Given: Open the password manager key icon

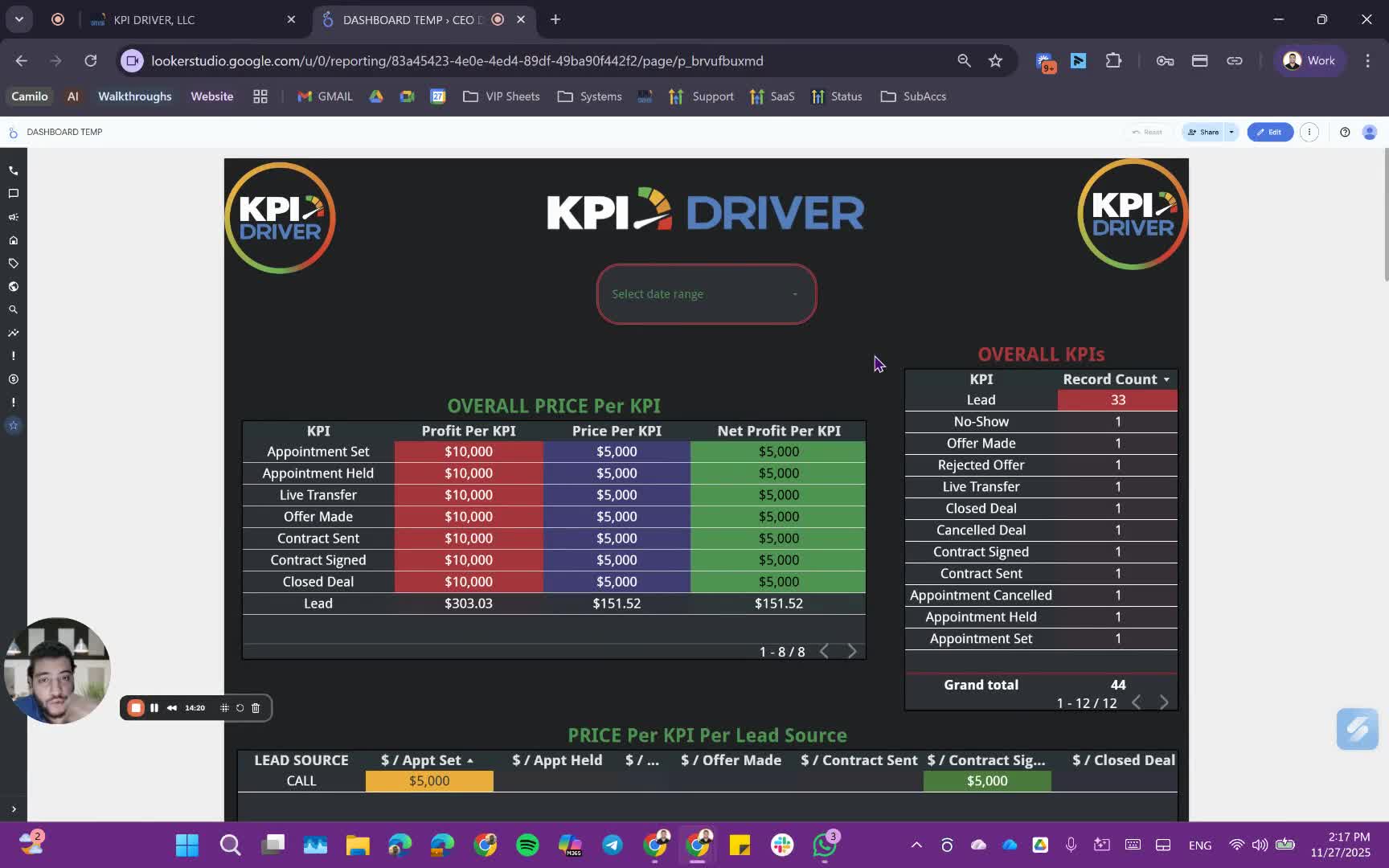Looking at the screenshot, I should (x=1165, y=61).
